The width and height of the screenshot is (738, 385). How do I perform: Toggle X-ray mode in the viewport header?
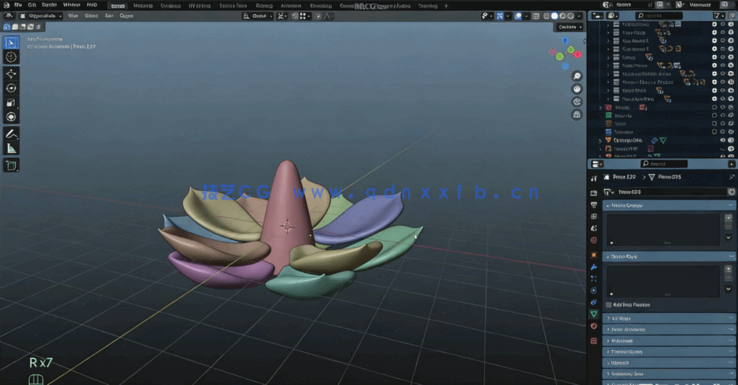[536, 16]
